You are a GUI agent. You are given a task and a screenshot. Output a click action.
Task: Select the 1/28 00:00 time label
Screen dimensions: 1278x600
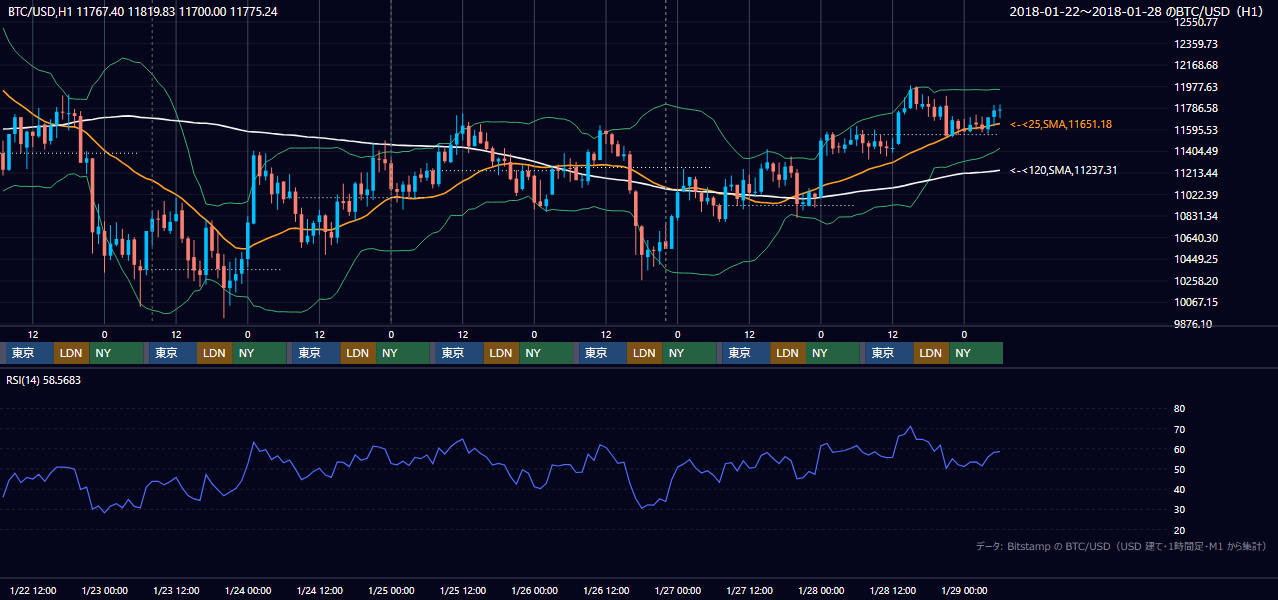pos(821,590)
